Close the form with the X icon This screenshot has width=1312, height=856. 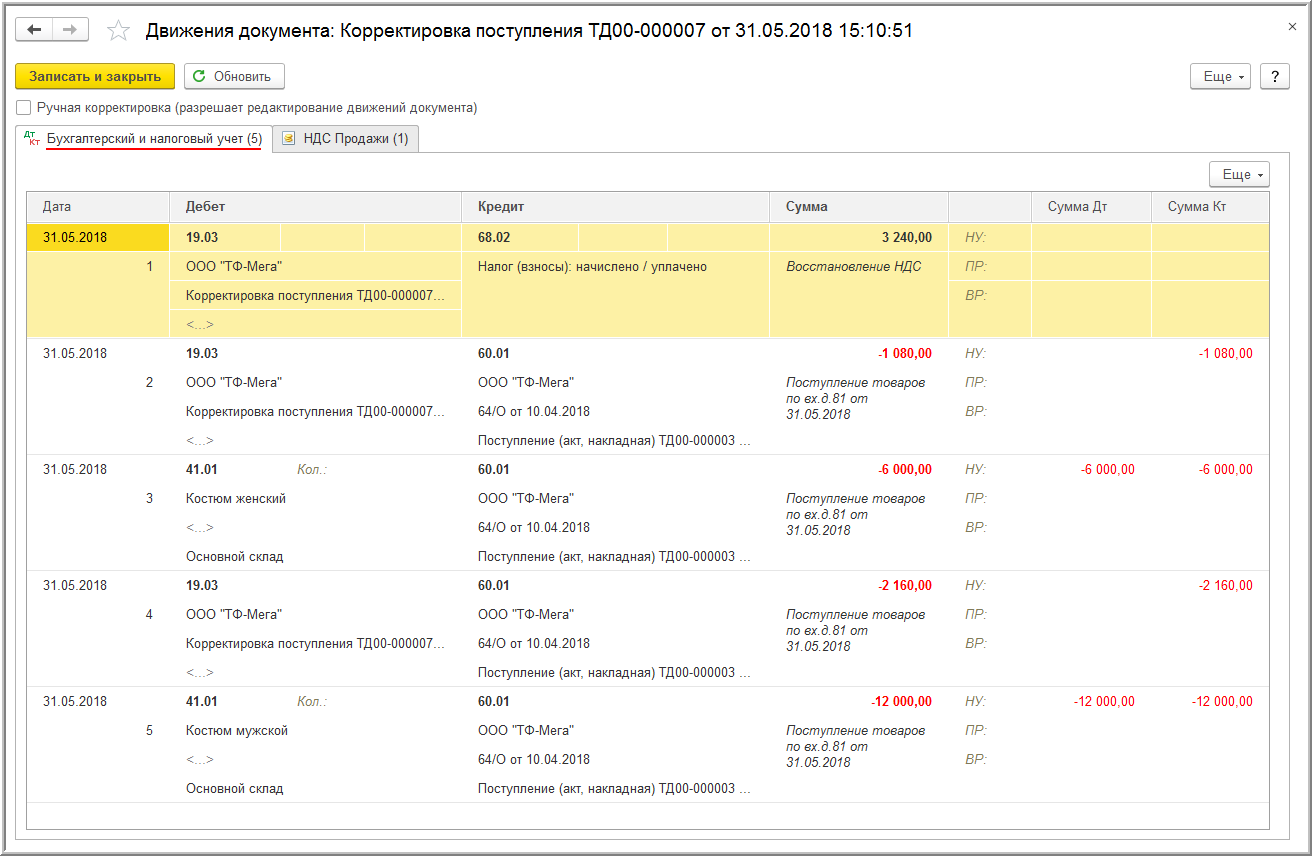pos(1292,27)
